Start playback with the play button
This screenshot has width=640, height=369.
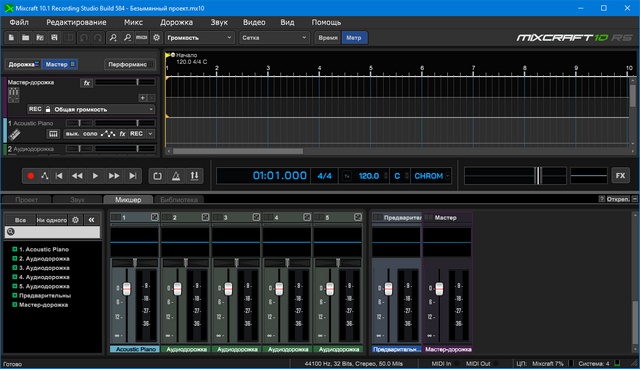[95, 176]
